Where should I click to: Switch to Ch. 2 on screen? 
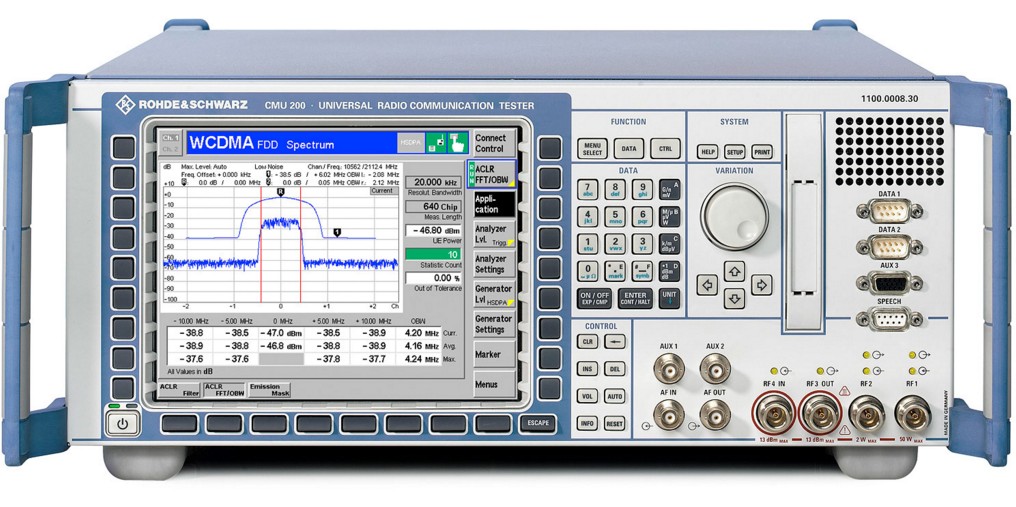click(x=170, y=149)
